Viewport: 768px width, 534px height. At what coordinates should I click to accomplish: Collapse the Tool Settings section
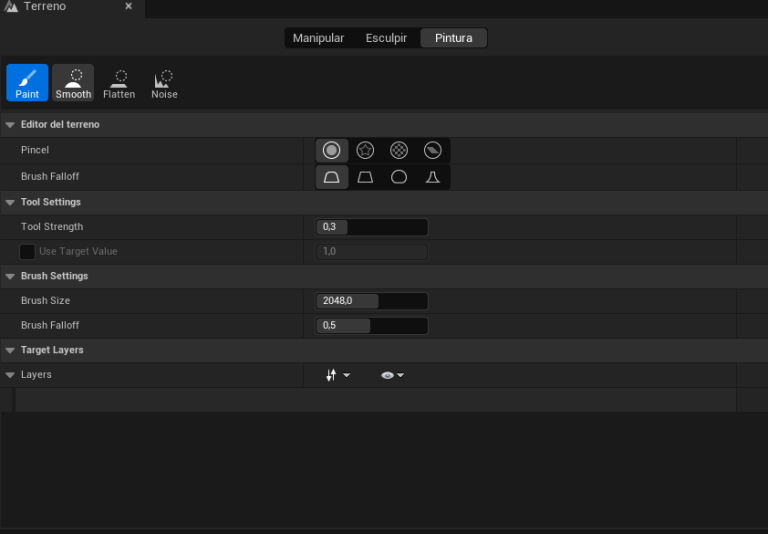(x=10, y=202)
